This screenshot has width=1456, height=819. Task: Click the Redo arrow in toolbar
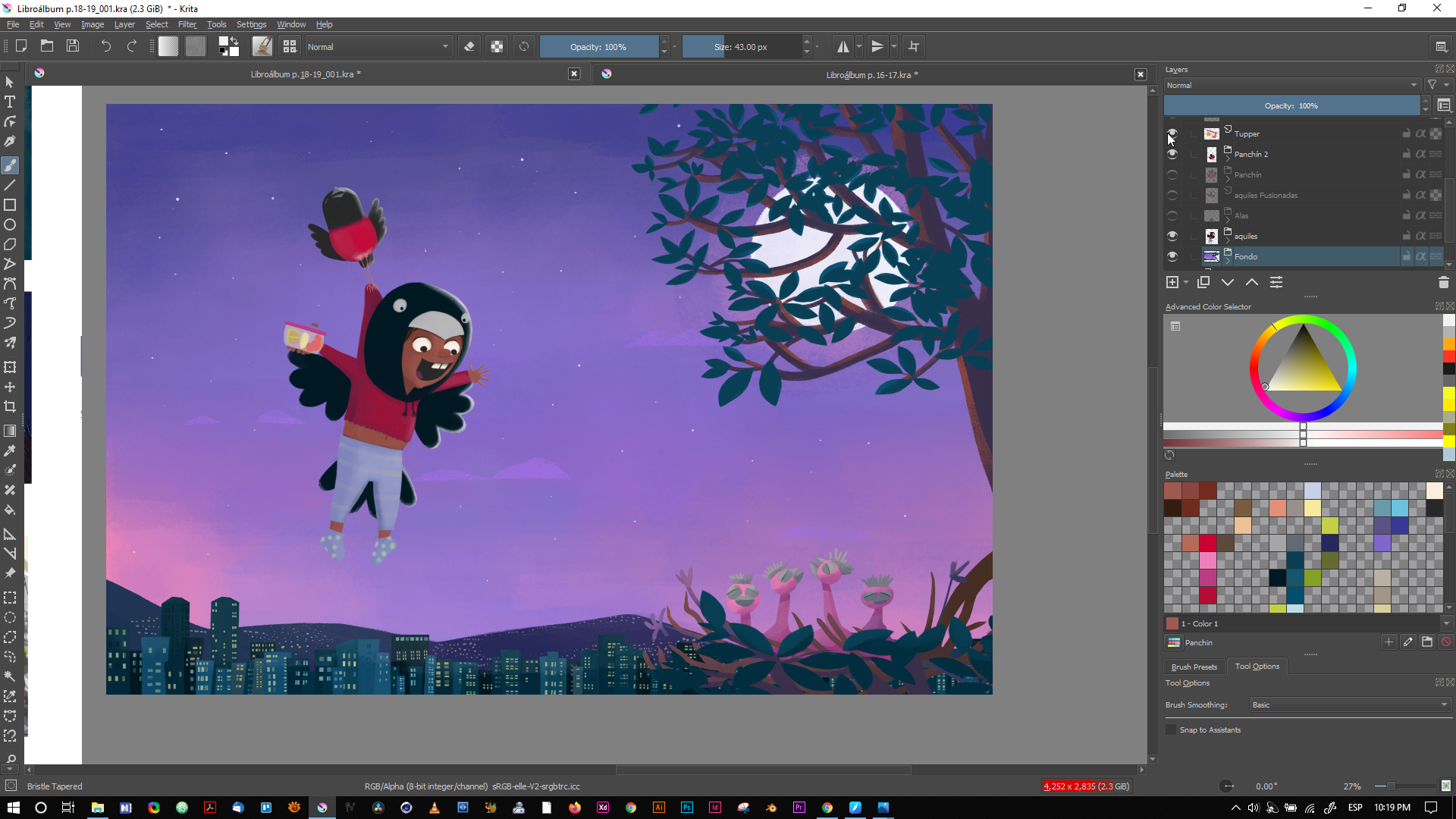coord(132,46)
